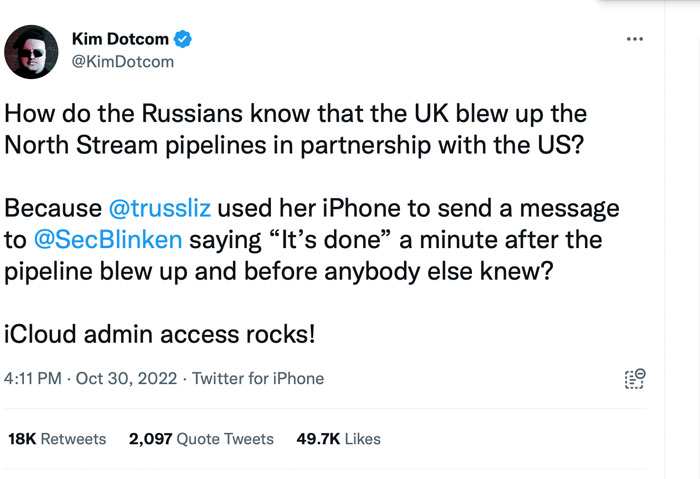Viewport: 700px width, 479px height.
Task: Click the blue verified badge
Action: [x=183, y=39]
